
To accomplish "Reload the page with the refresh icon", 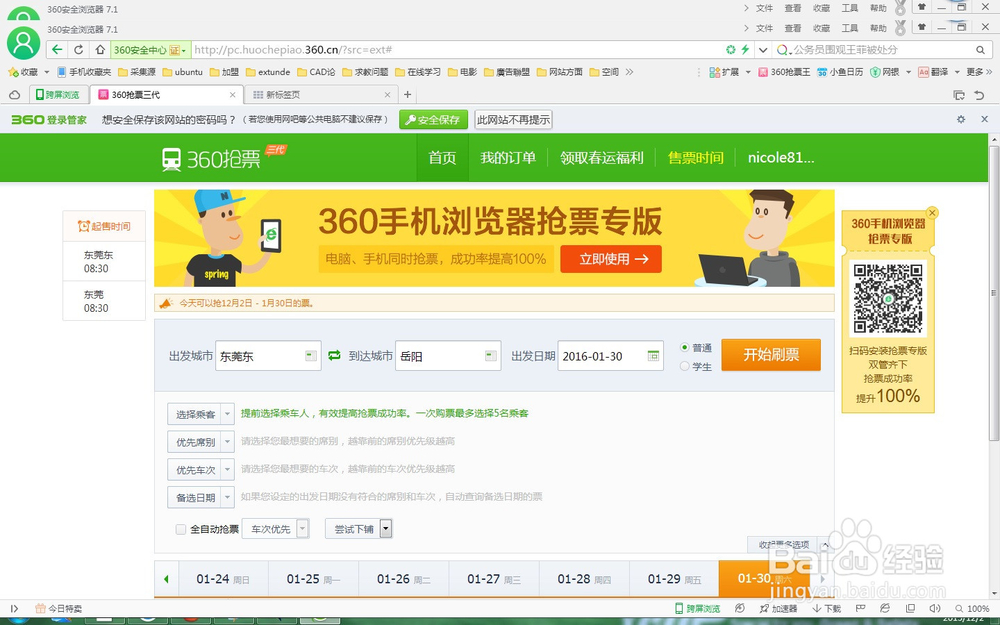I will point(78,50).
